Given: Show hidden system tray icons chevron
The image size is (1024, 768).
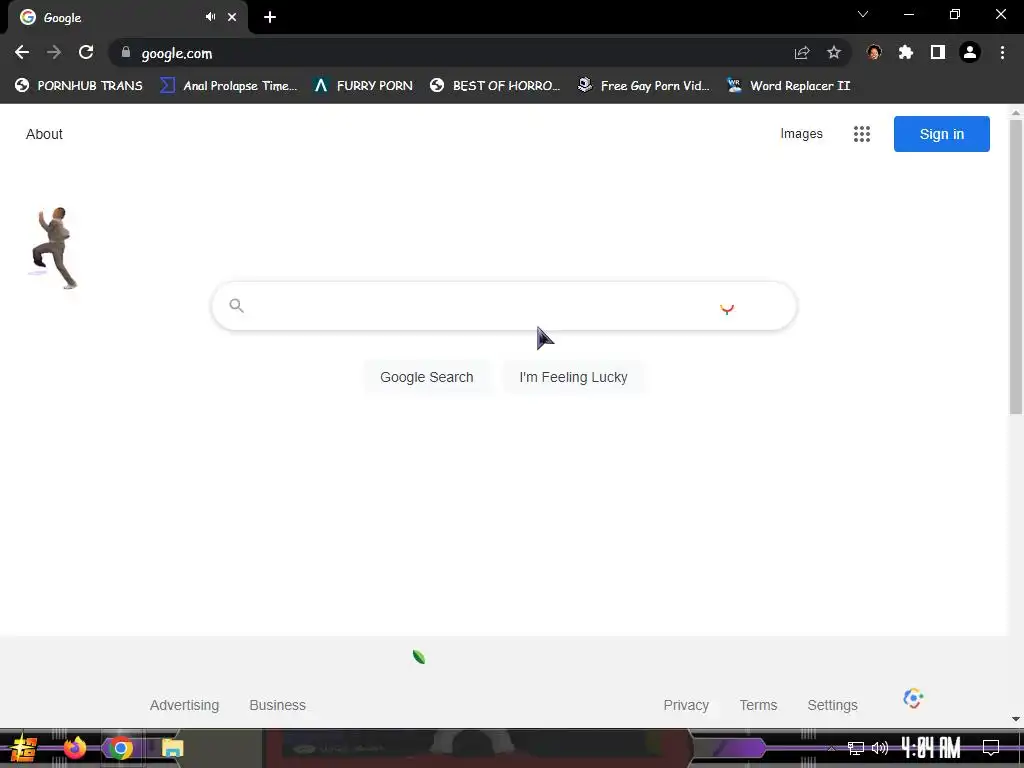Looking at the screenshot, I should 831,748.
